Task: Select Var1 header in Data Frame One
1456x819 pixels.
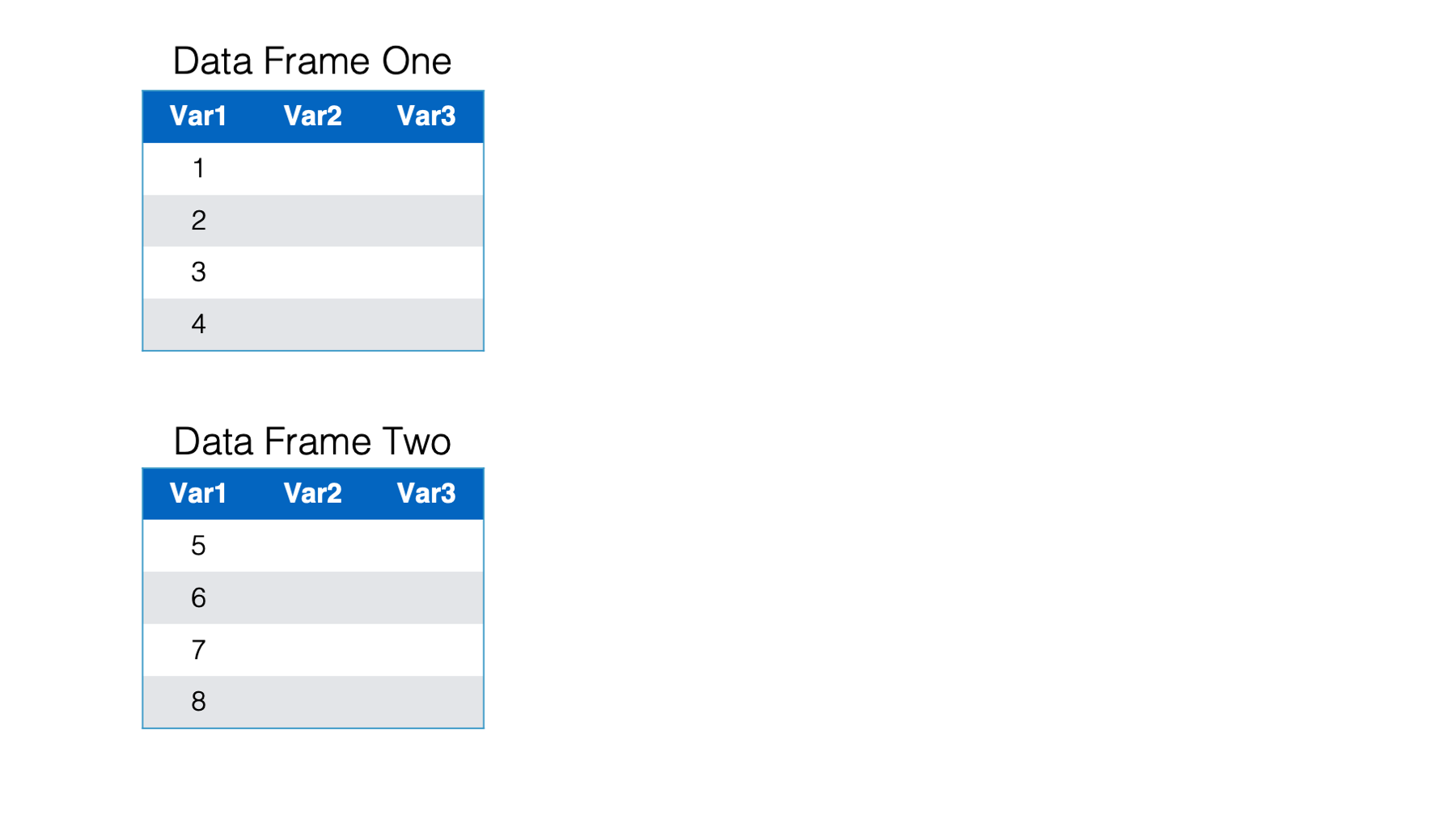Action: pyautogui.click(x=199, y=116)
